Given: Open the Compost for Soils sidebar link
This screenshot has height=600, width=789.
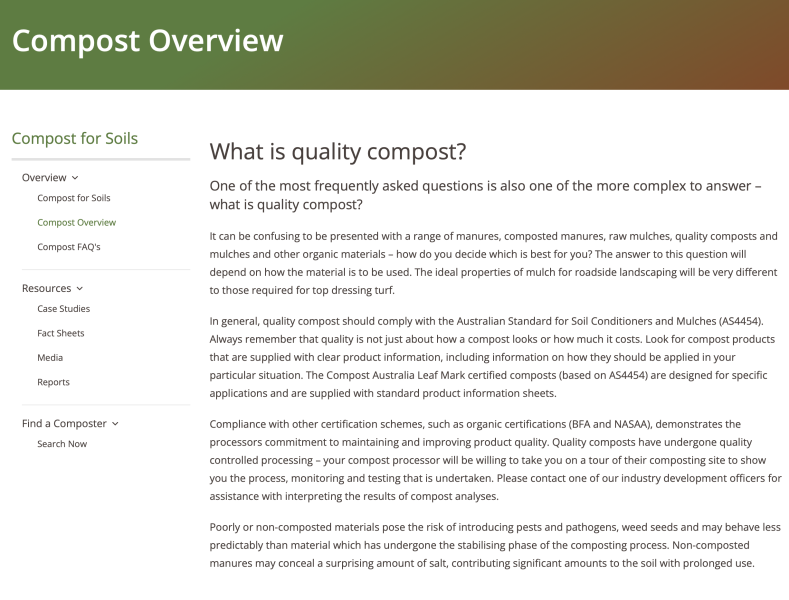Looking at the screenshot, I should pos(73,198).
